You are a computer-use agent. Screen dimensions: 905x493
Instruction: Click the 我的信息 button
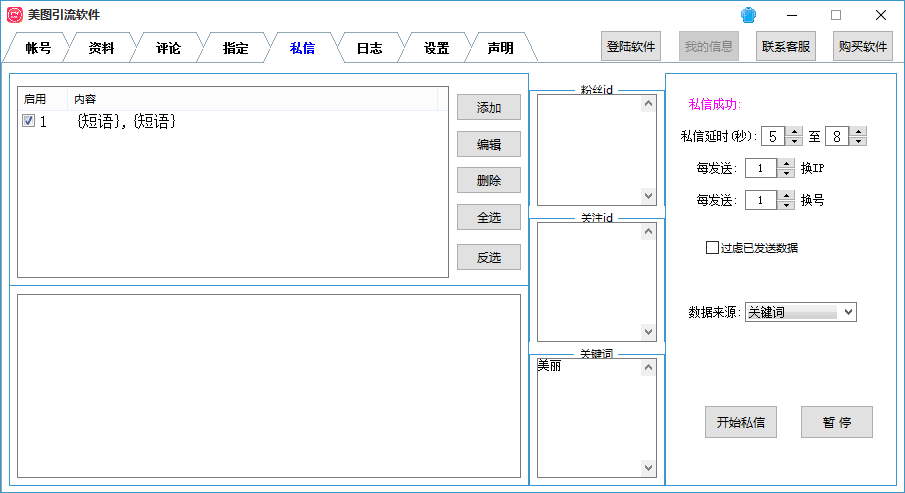click(709, 46)
